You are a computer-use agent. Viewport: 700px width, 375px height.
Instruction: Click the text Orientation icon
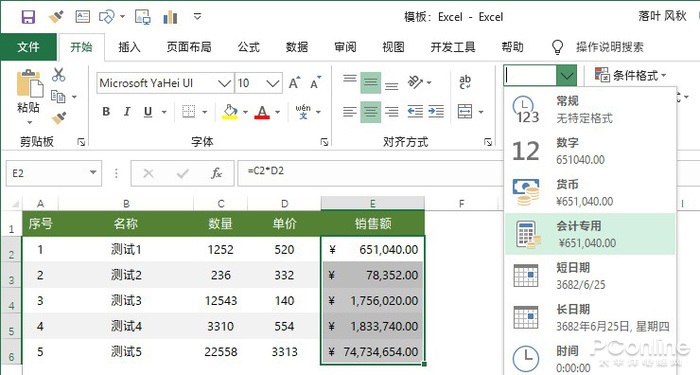point(416,83)
